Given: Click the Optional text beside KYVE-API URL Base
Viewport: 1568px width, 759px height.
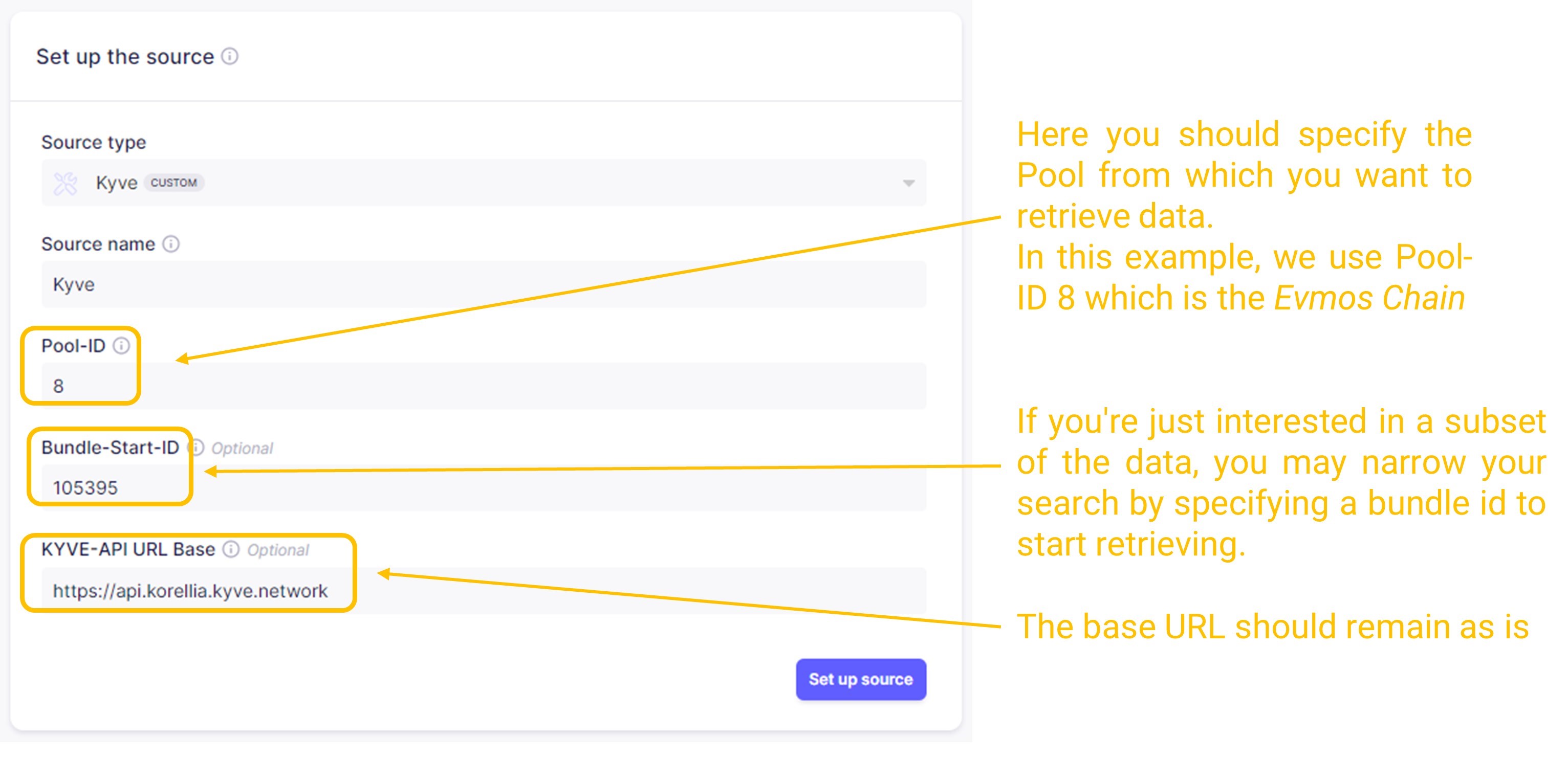Looking at the screenshot, I should [x=278, y=550].
